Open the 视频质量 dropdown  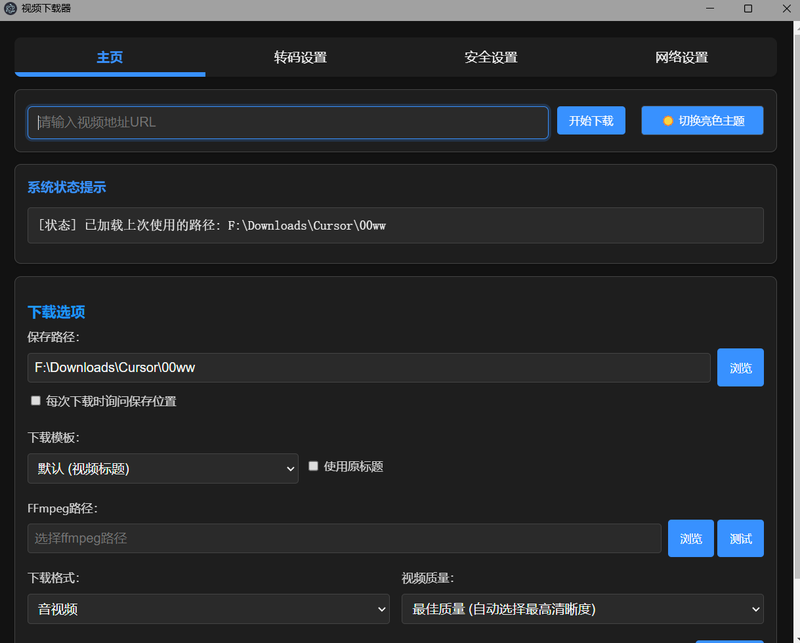[583, 609]
